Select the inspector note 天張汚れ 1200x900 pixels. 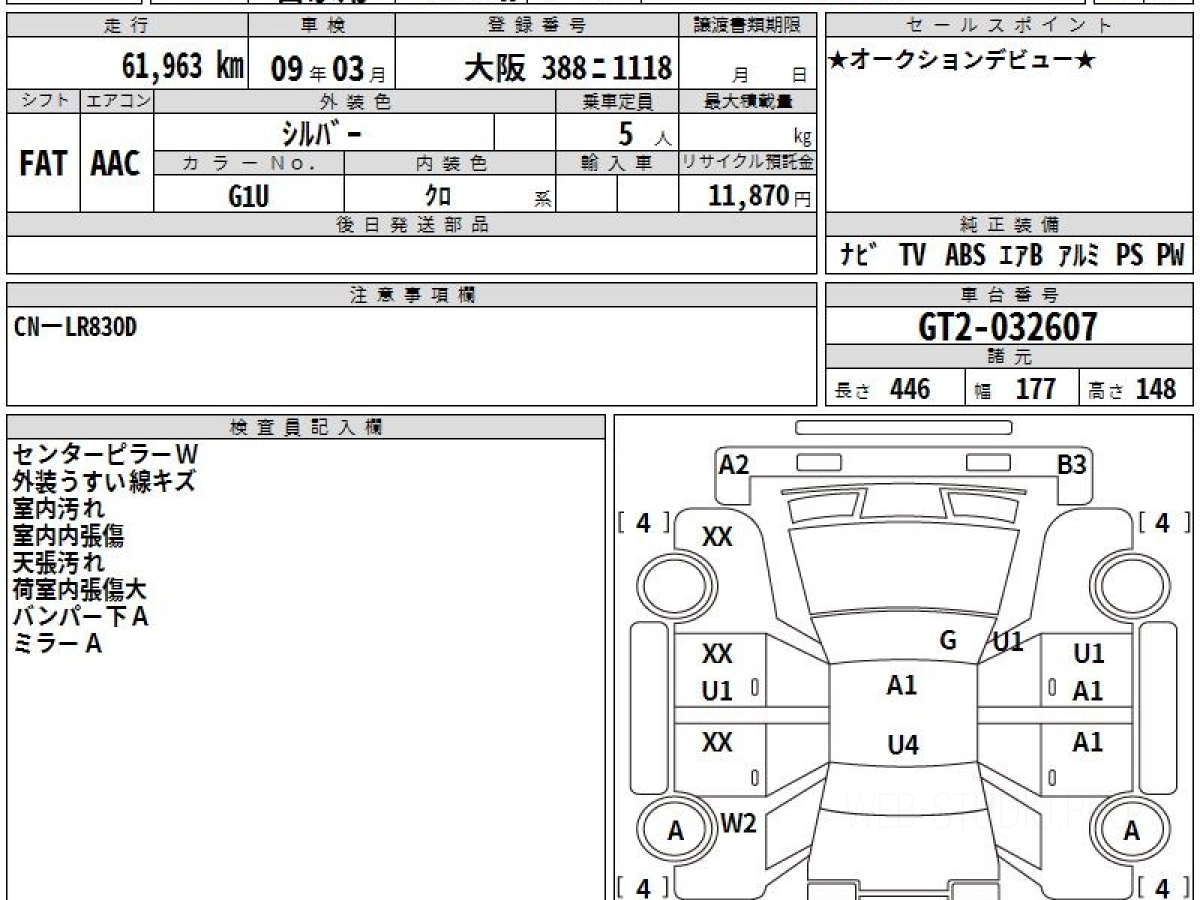pos(58,563)
